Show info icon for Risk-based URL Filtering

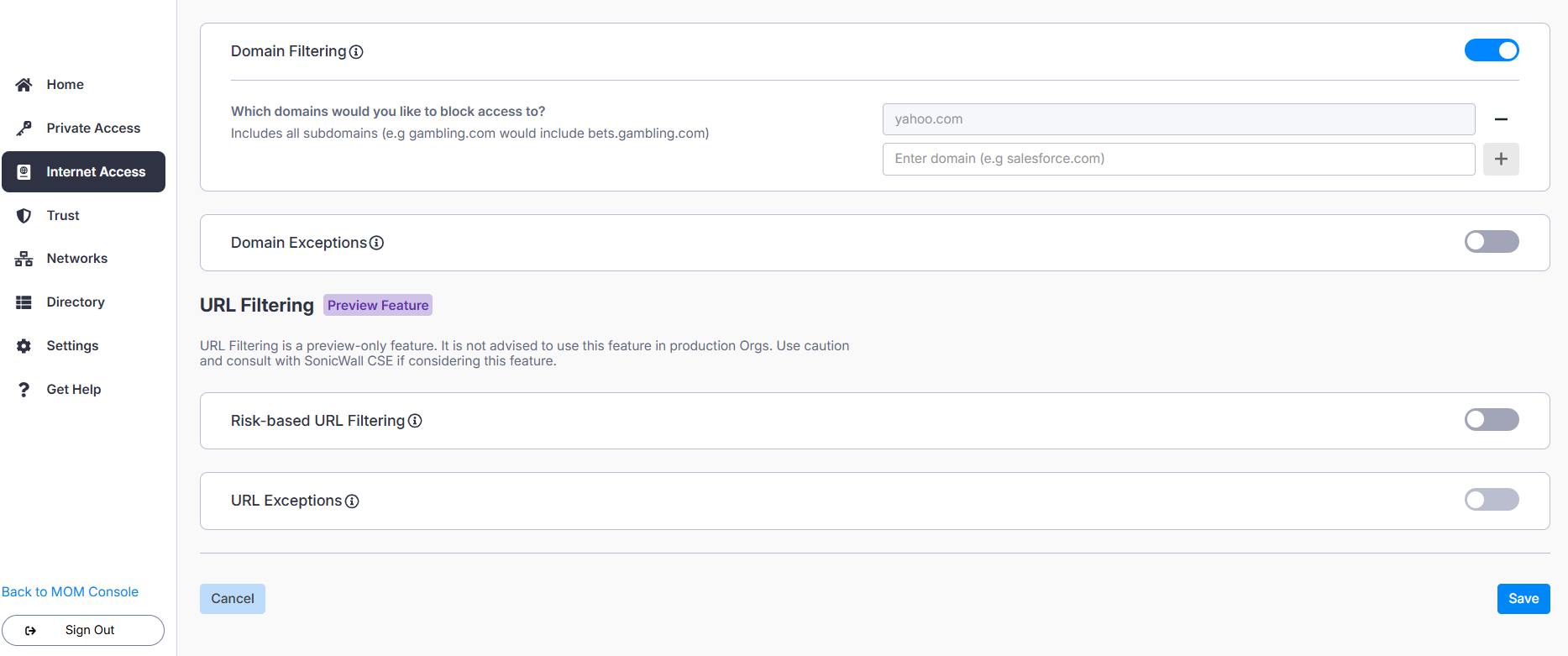click(x=415, y=421)
